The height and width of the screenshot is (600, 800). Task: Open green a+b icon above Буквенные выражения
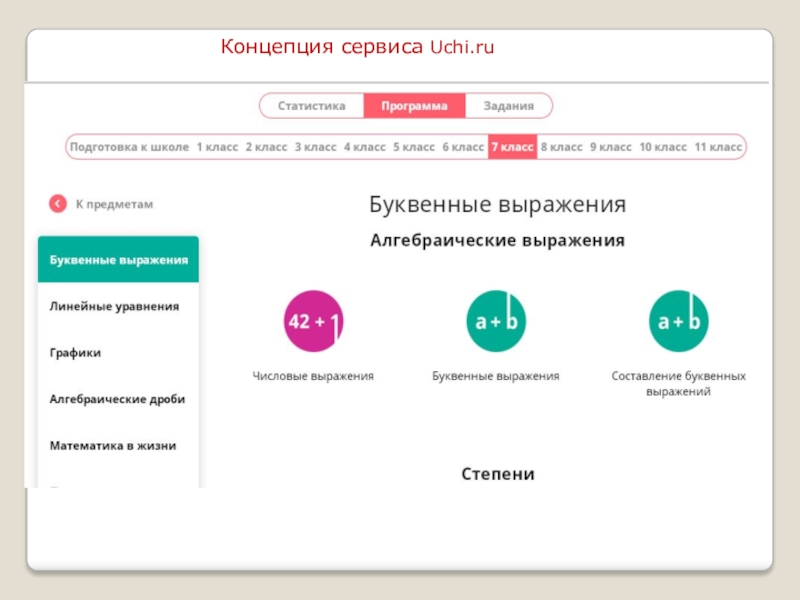(496, 321)
